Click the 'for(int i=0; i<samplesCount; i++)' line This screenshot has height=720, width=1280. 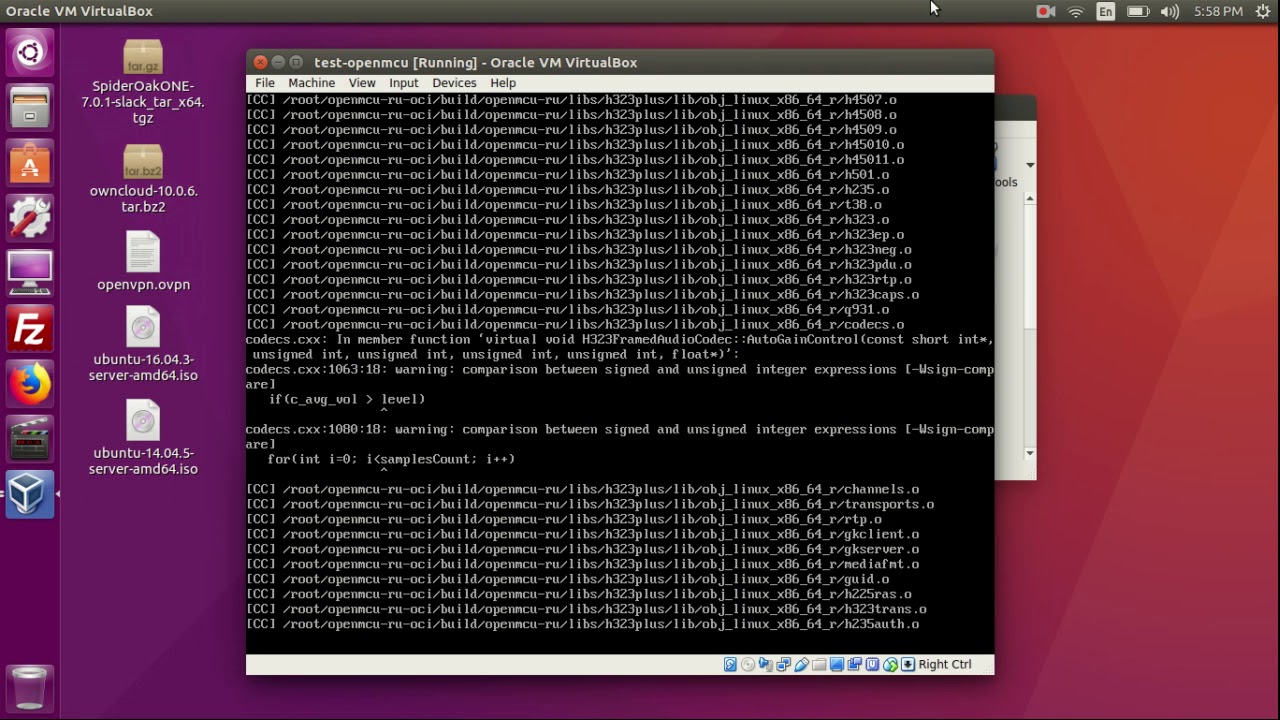pyautogui.click(x=391, y=459)
